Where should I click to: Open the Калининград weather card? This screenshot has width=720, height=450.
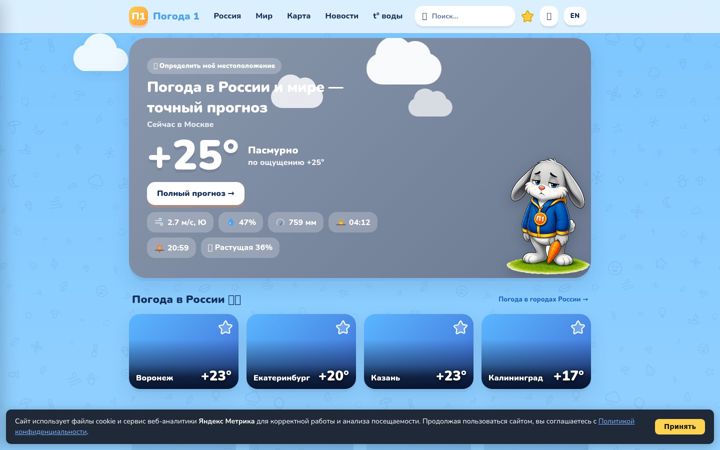tap(536, 351)
